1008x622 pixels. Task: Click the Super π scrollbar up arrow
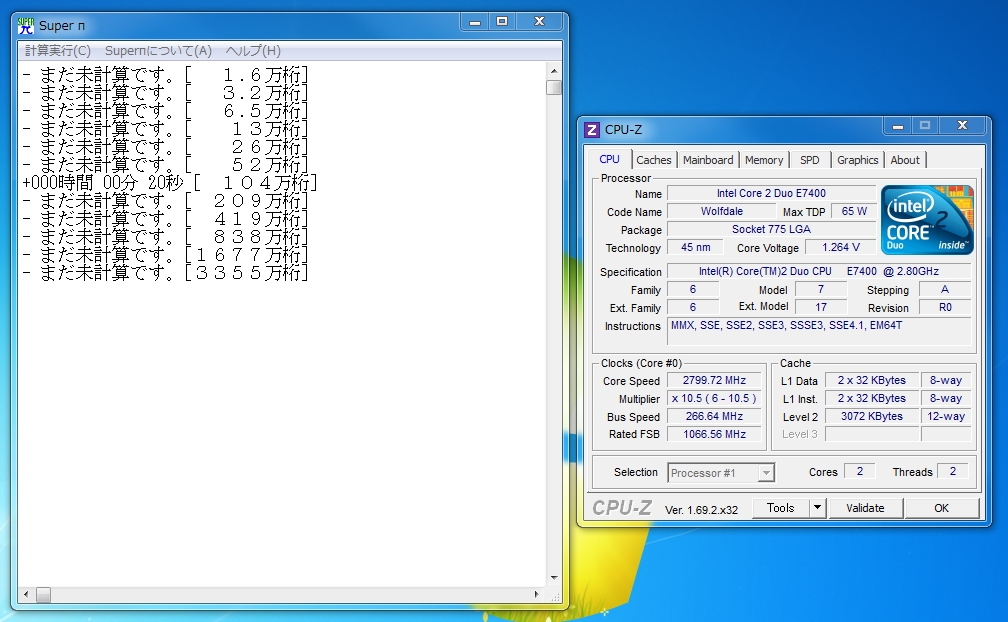[554, 70]
